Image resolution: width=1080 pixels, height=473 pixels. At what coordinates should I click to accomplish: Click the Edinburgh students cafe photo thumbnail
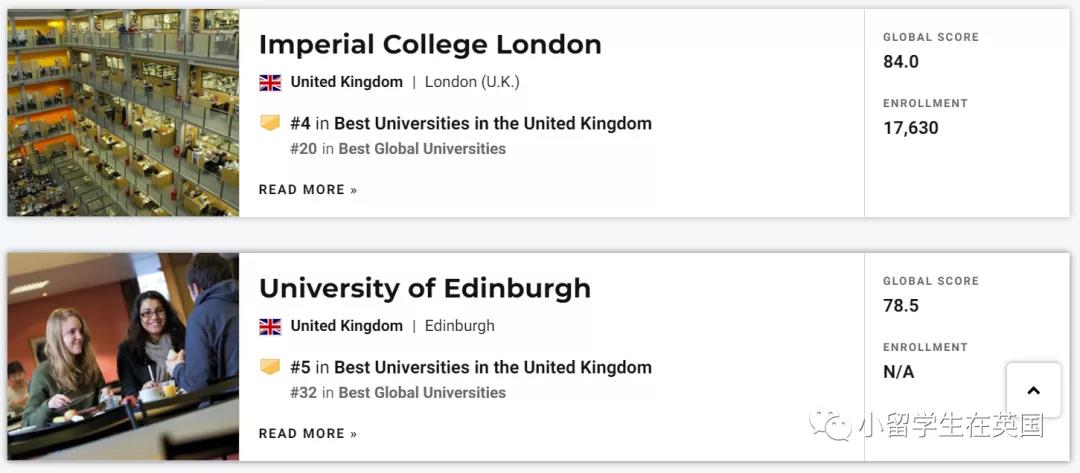(x=123, y=357)
